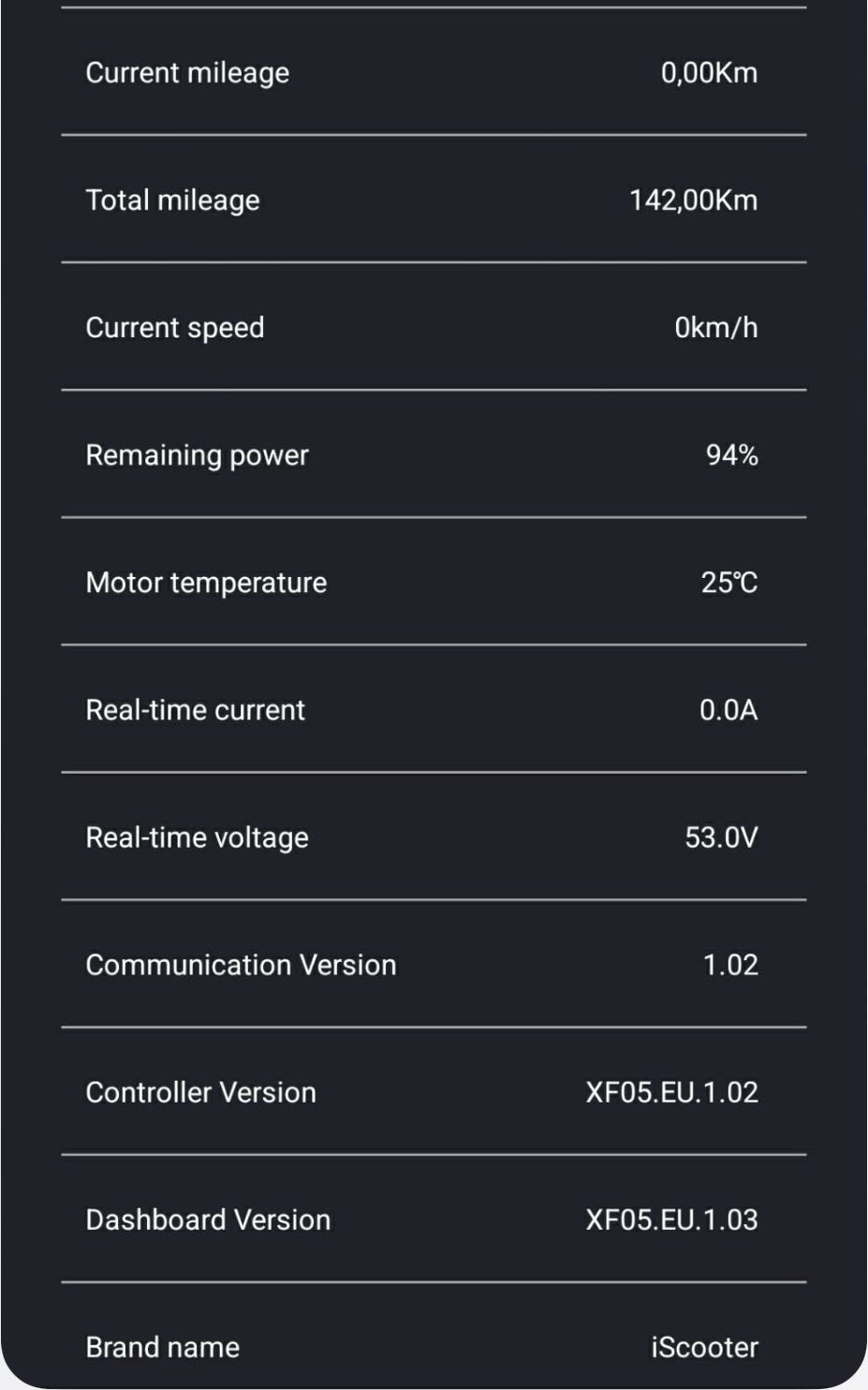Tap the 0,00Km current mileage value

coord(709,73)
